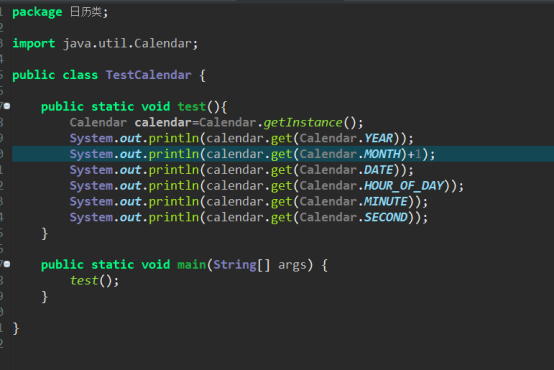Click the SECOND constant

point(386,217)
